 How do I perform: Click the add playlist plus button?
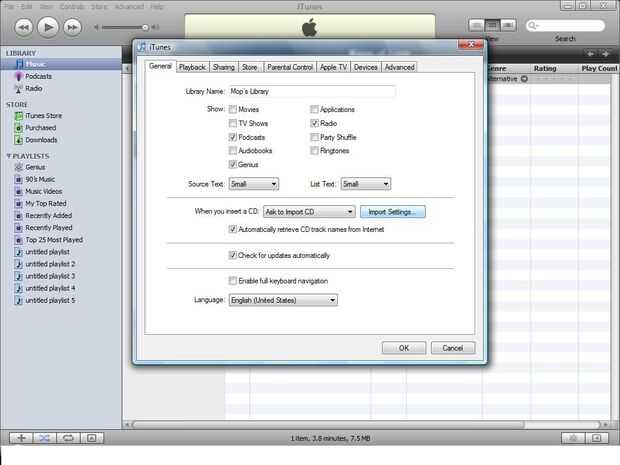point(21,438)
